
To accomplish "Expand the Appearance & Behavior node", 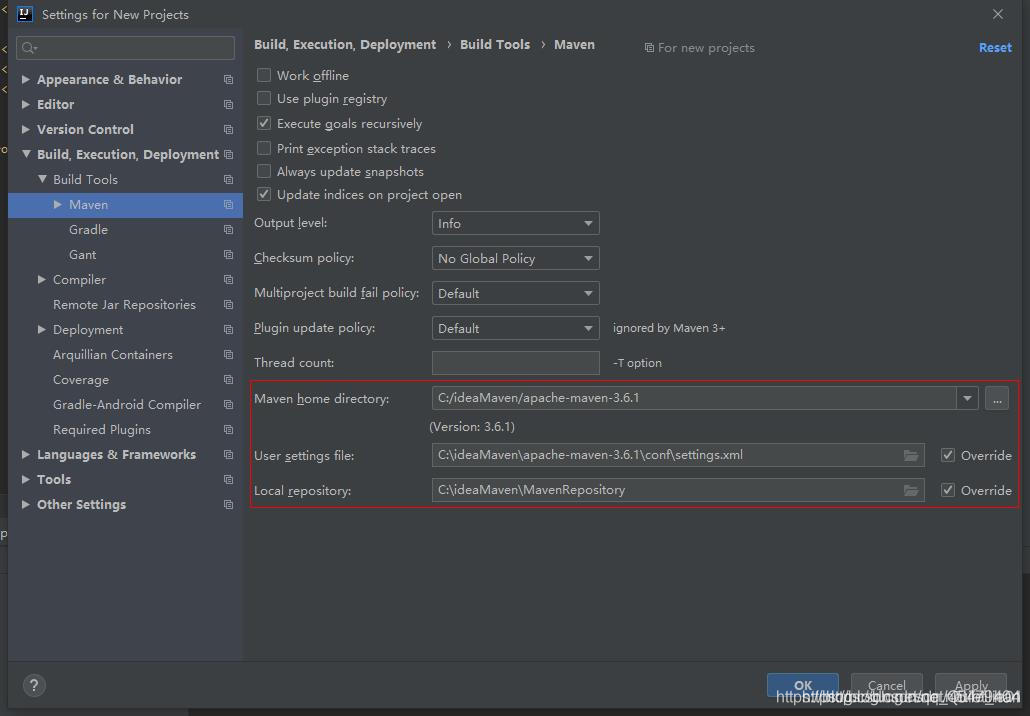I will click(26, 79).
